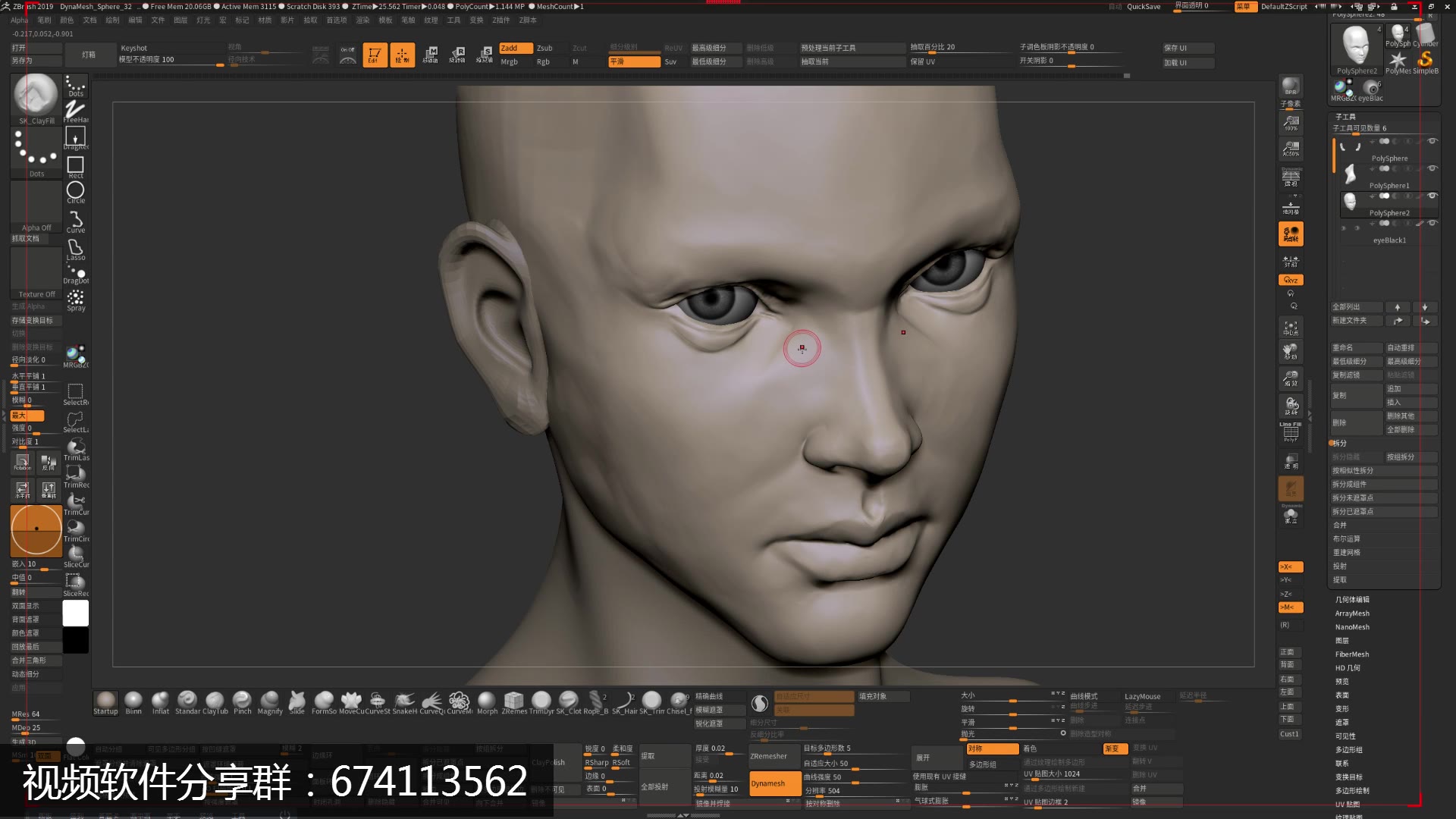This screenshot has width=1456, height=819.
Task: Expand the ArrayMesh section
Action: pyautogui.click(x=1354, y=613)
